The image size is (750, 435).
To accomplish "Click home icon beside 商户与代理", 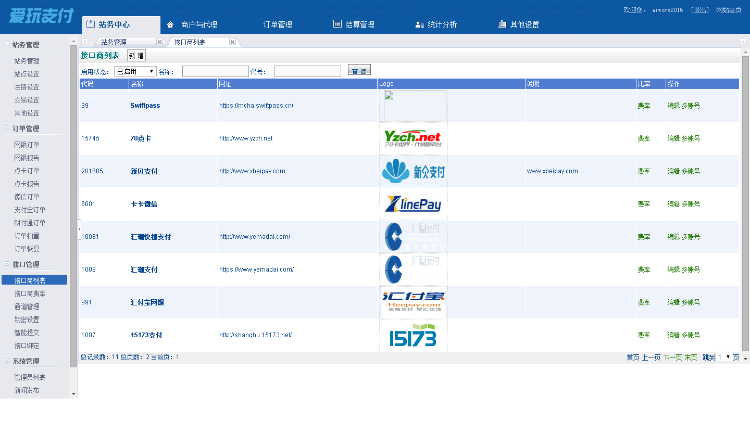I will pyautogui.click(x=170, y=24).
